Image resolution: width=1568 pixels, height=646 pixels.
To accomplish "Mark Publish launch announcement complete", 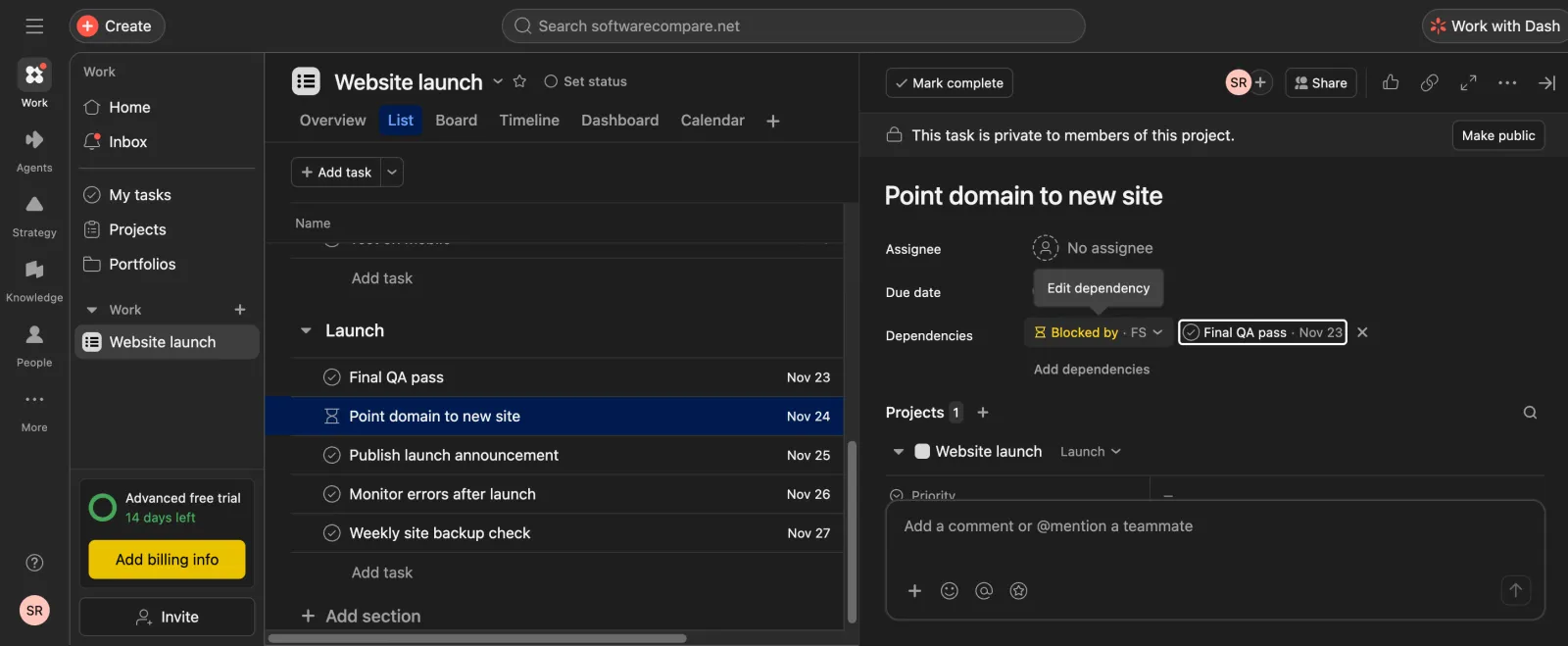I will click(332, 456).
